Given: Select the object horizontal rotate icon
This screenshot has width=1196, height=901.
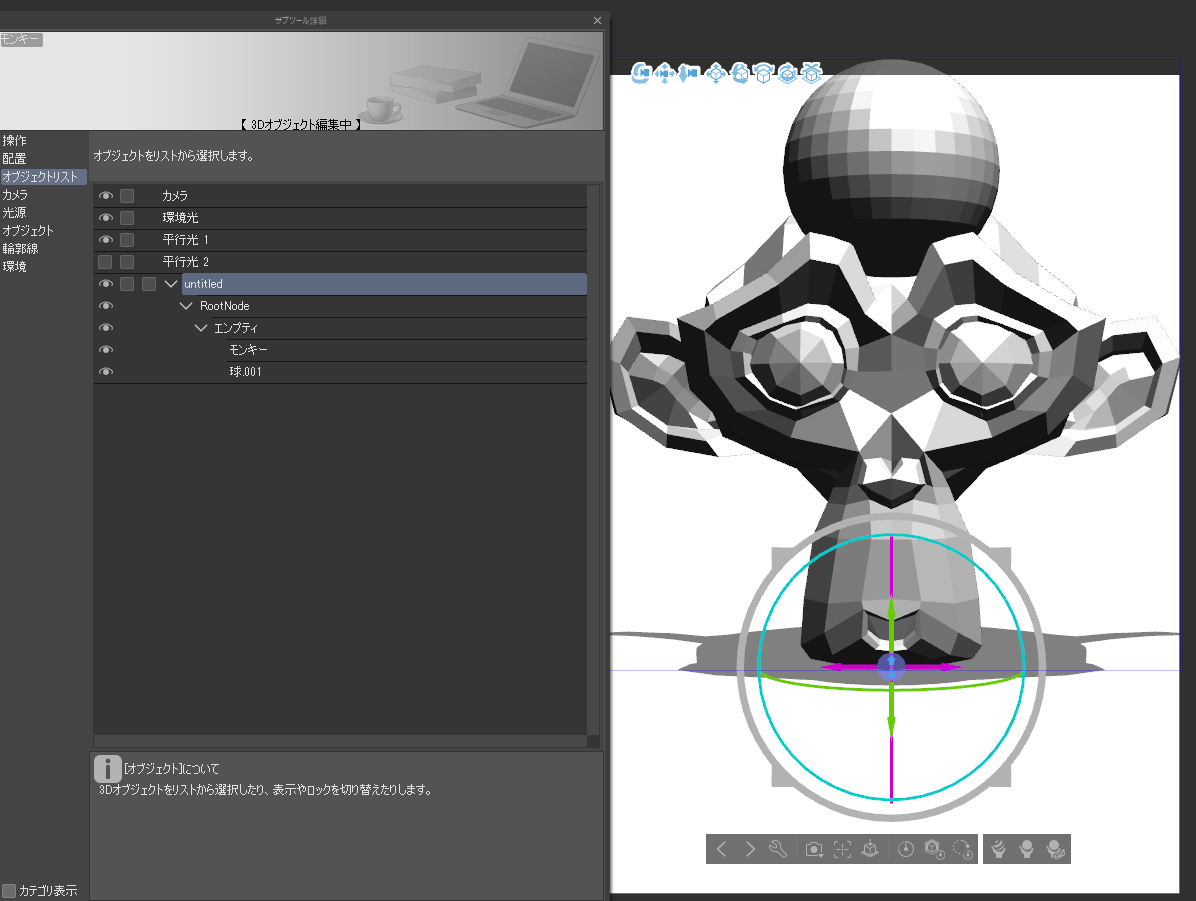Looking at the screenshot, I should point(763,72).
